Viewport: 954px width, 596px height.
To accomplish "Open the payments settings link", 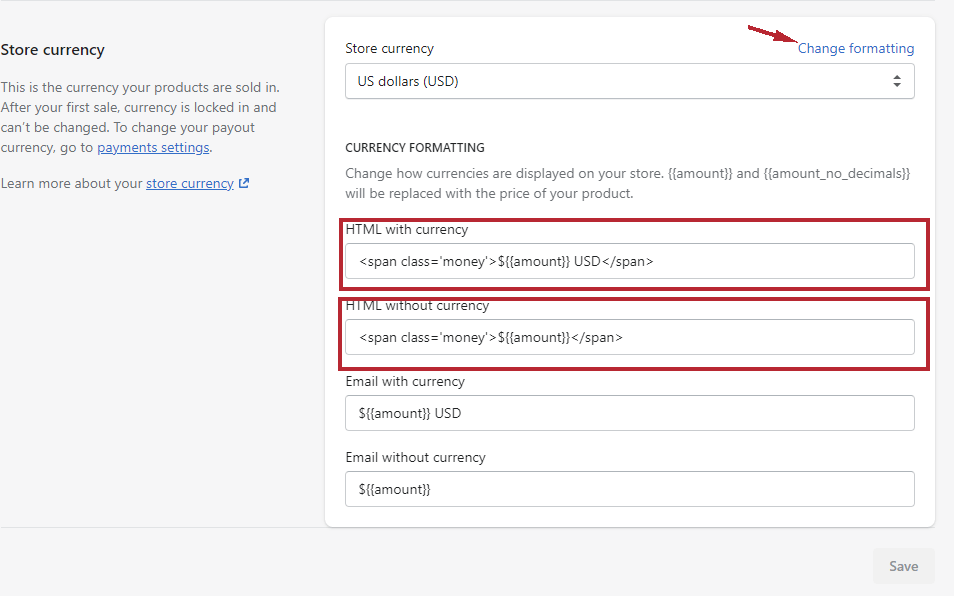I will (x=153, y=147).
